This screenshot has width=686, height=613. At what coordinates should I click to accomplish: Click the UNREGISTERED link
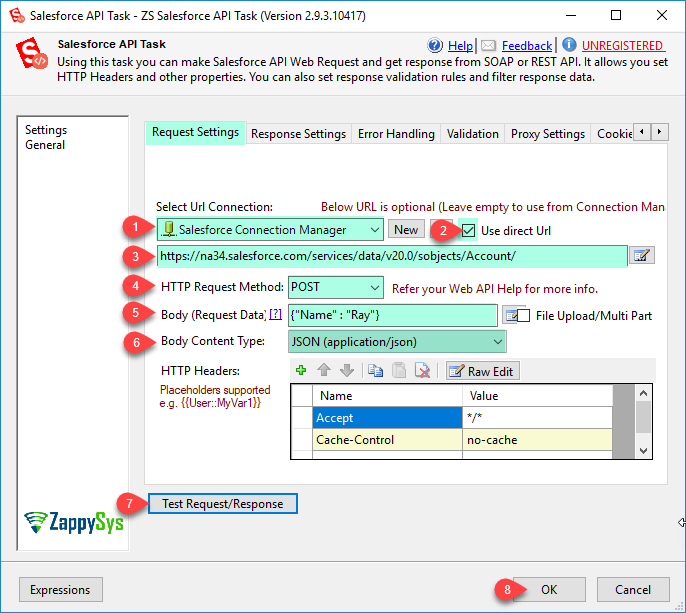[x=622, y=46]
